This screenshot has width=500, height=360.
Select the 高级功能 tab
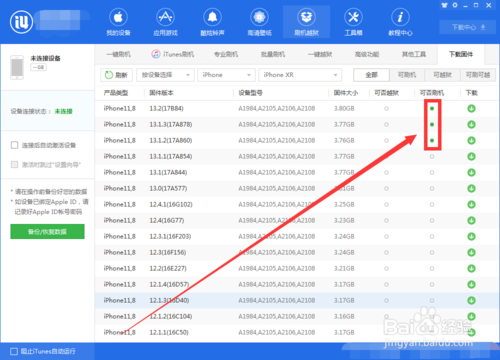(367, 54)
